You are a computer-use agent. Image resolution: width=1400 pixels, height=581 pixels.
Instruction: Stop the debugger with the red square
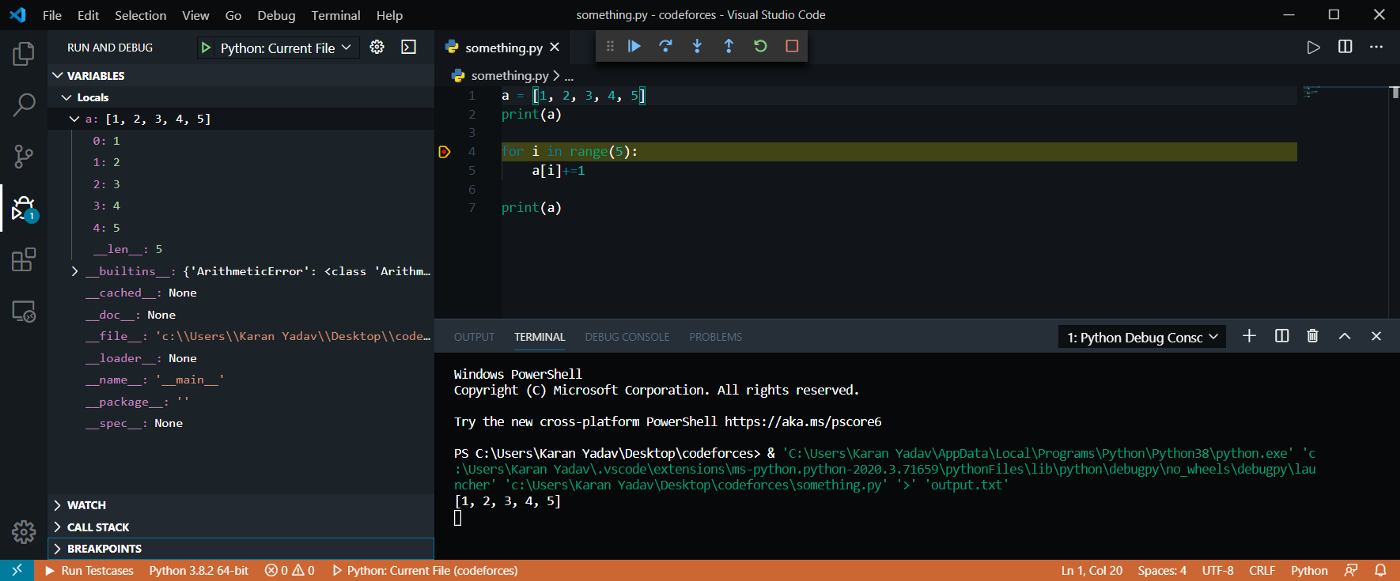pos(792,46)
